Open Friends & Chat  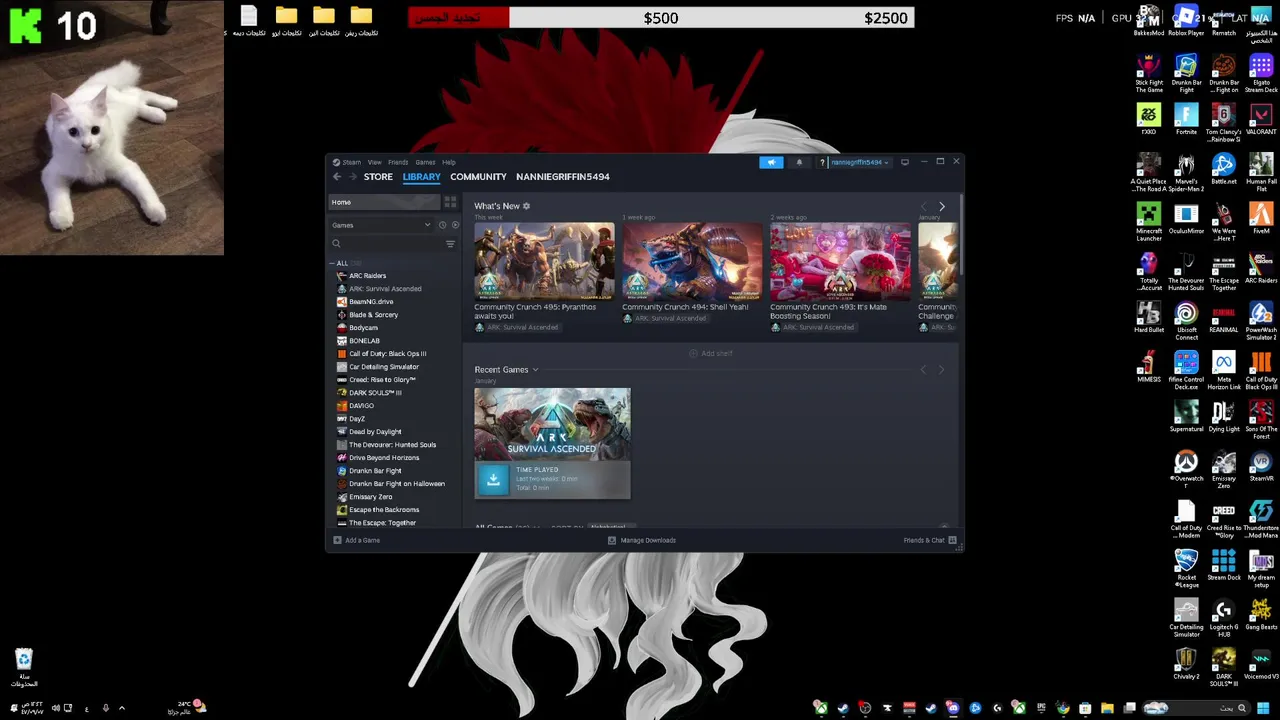930,540
